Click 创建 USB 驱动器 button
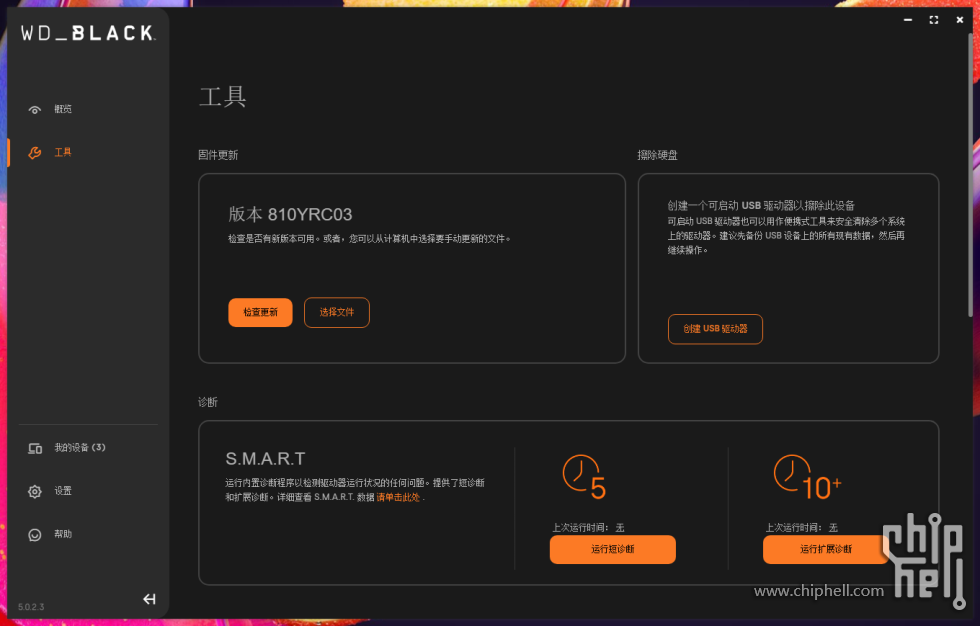Viewport: 980px width, 626px height. tap(715, 329)
